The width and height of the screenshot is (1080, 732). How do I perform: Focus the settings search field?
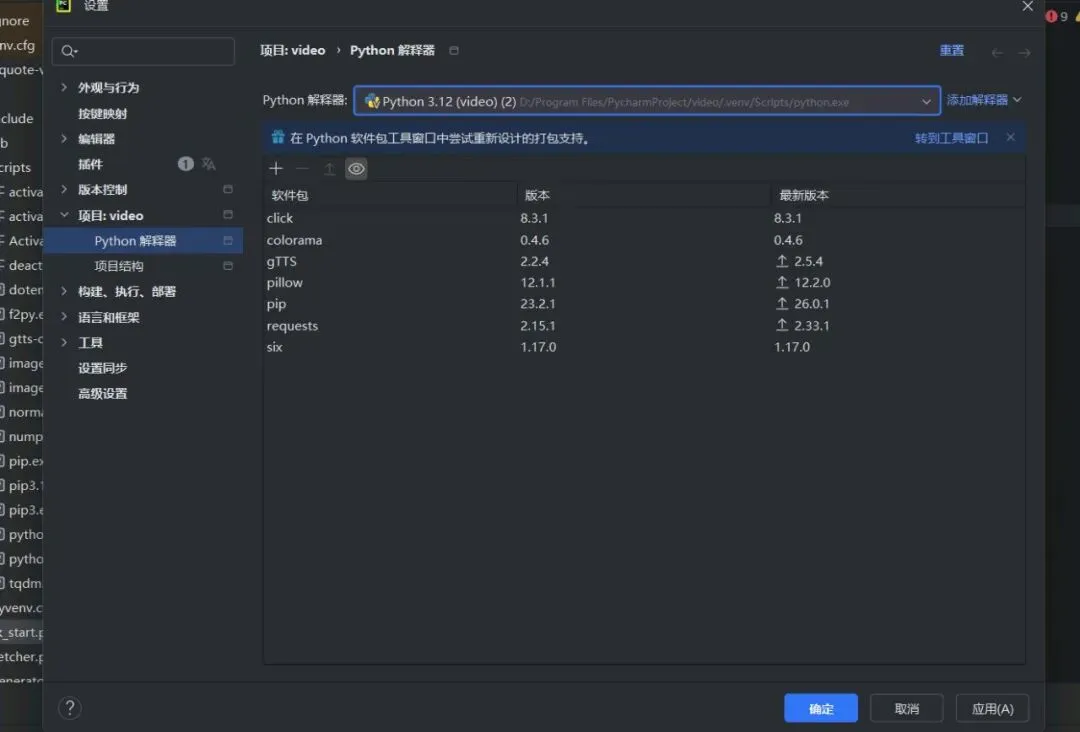point(144,51)
